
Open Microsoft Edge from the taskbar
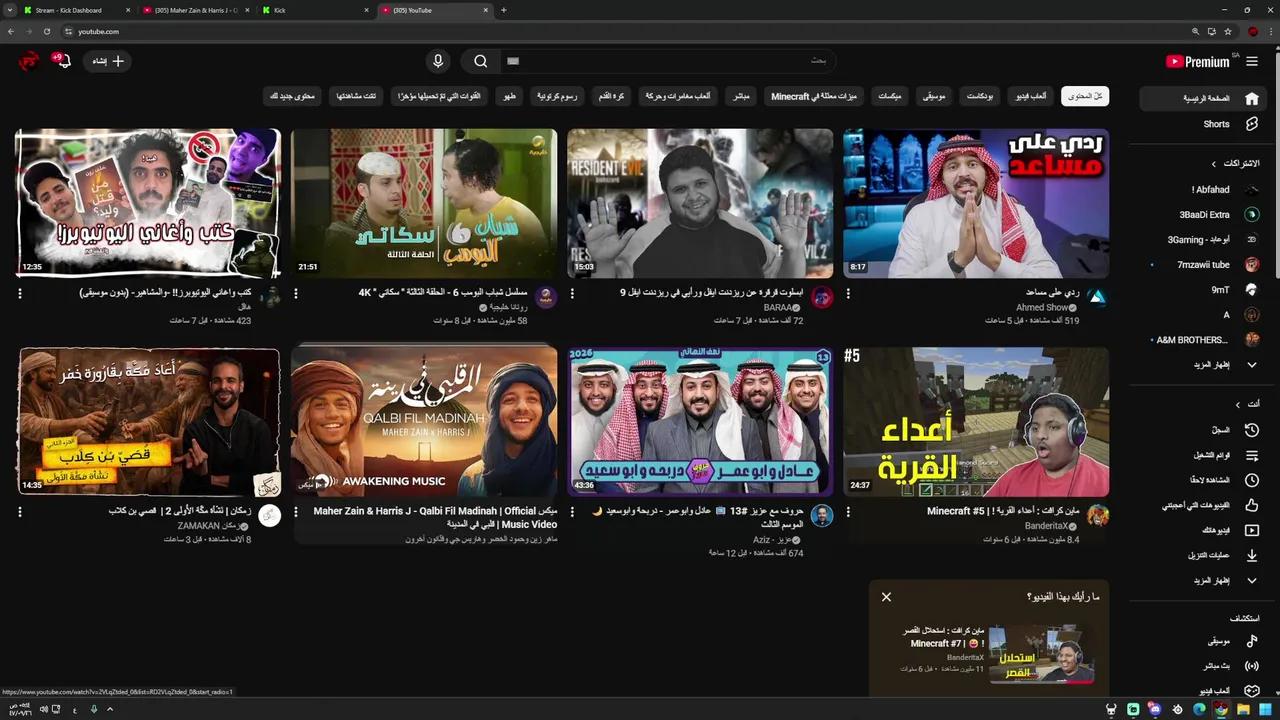(1199, 709)
